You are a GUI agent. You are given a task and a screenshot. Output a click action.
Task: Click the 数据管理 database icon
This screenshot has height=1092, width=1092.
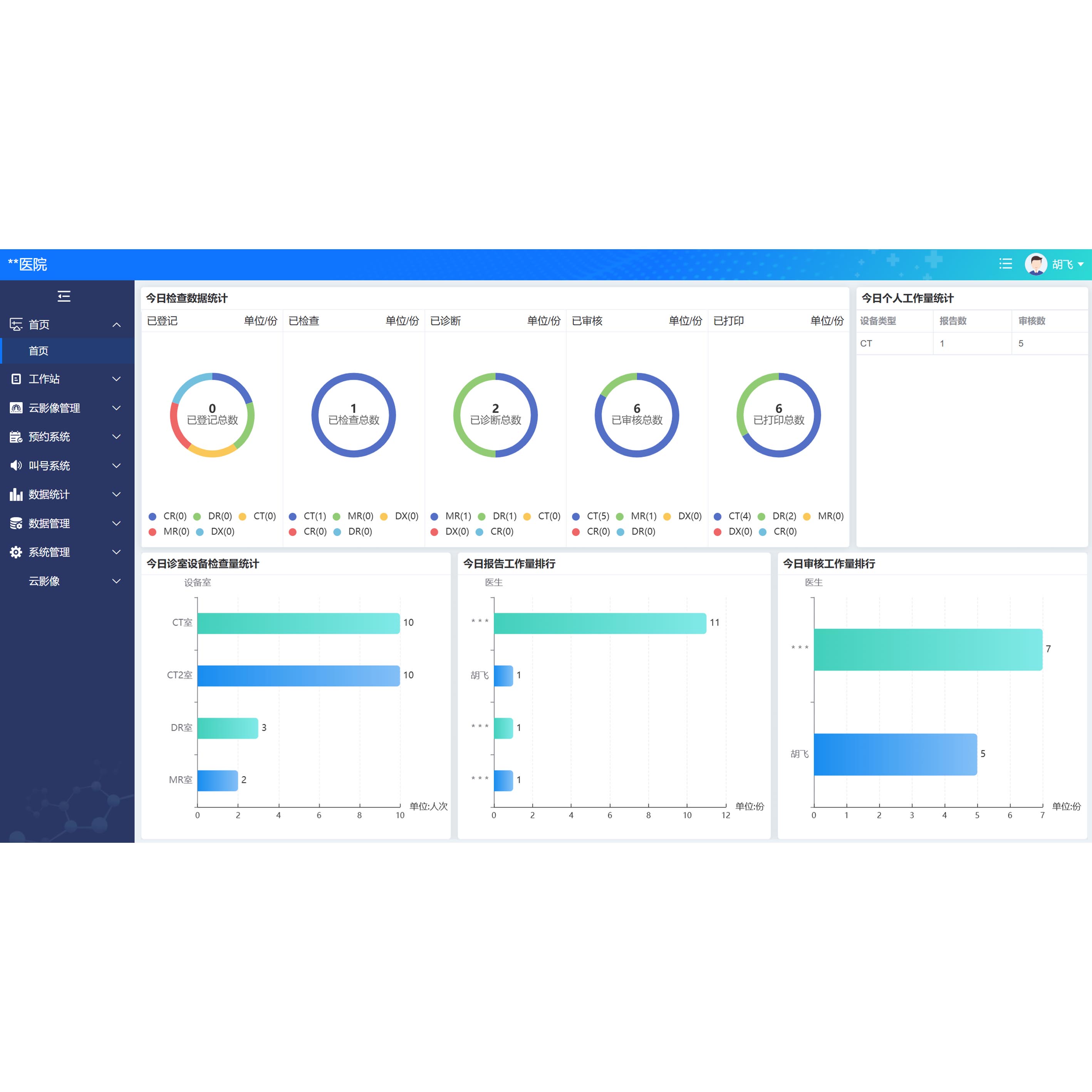click(x=16, y=523)
